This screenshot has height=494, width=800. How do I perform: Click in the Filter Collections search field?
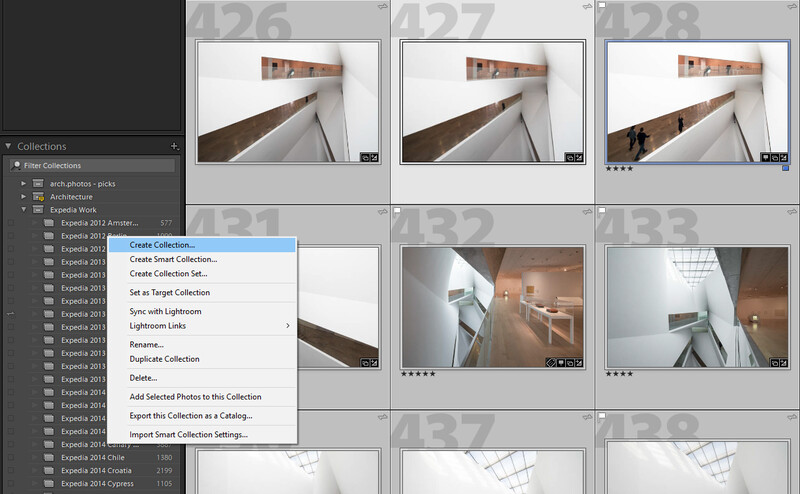(x=92, y=165)
